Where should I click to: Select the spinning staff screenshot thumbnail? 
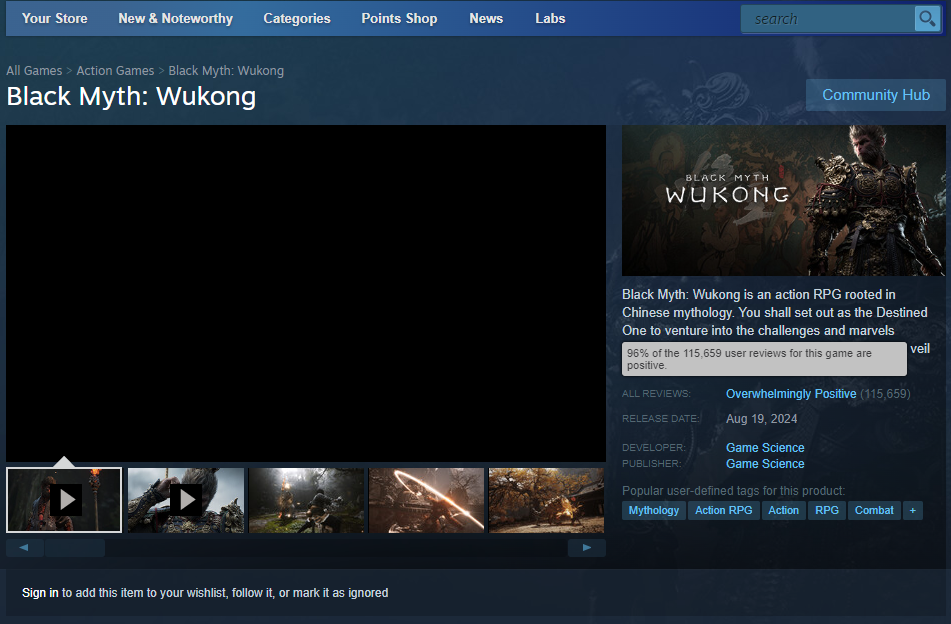pos(426,500)
